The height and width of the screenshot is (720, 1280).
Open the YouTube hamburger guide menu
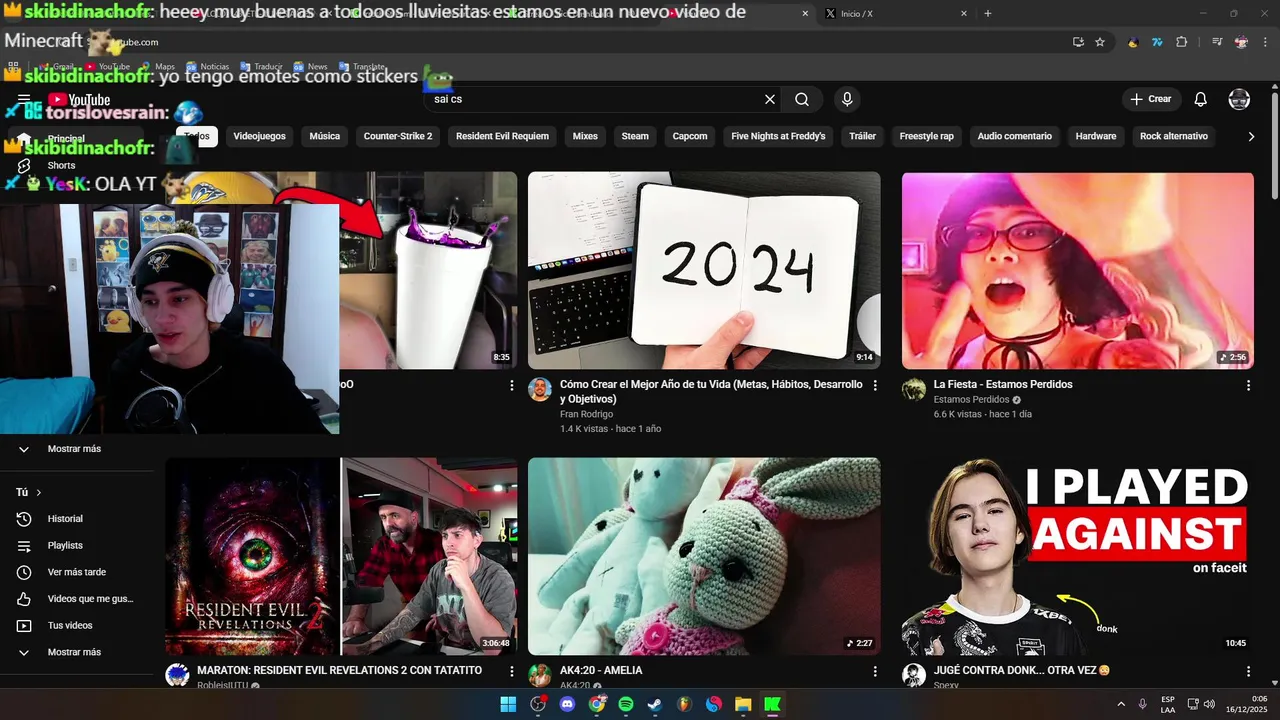(x=24, y=99)
